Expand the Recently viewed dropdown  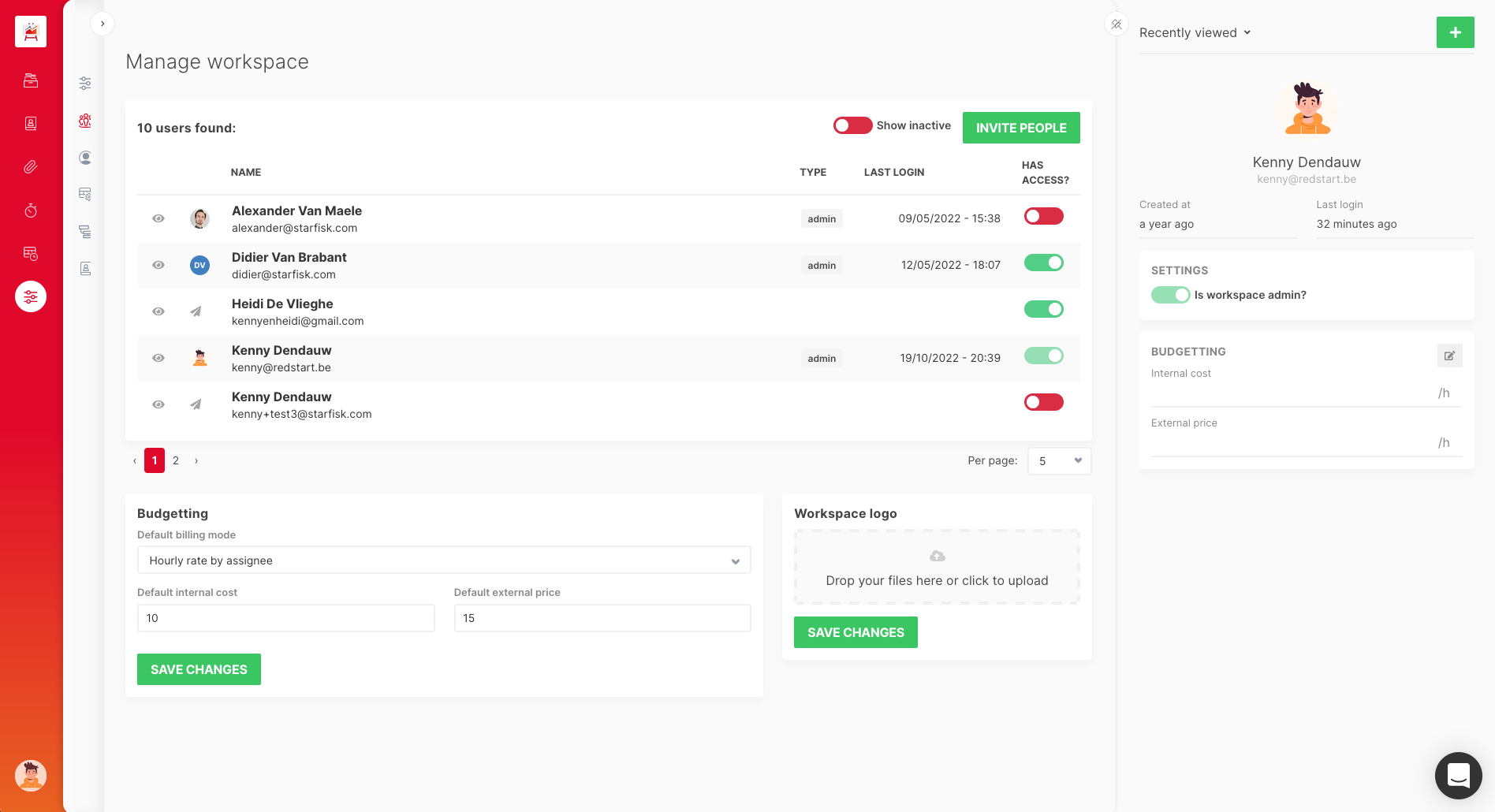1195,32
